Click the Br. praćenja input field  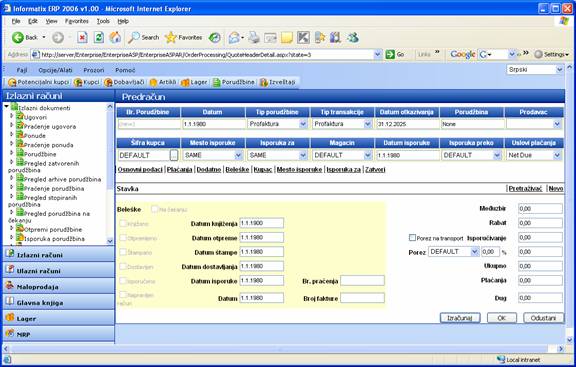click(362, 281)
